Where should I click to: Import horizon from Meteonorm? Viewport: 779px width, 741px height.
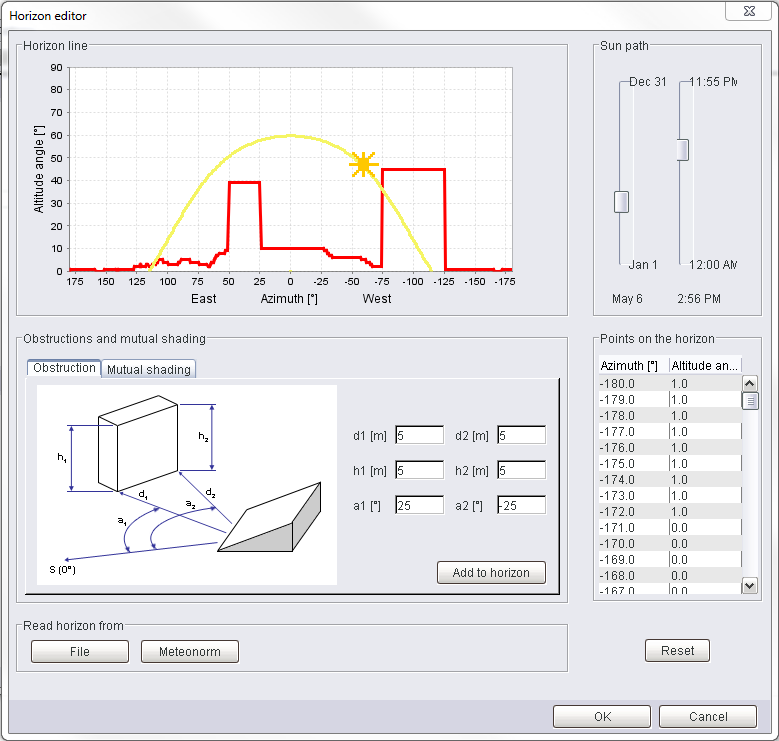tap(190, 652)
